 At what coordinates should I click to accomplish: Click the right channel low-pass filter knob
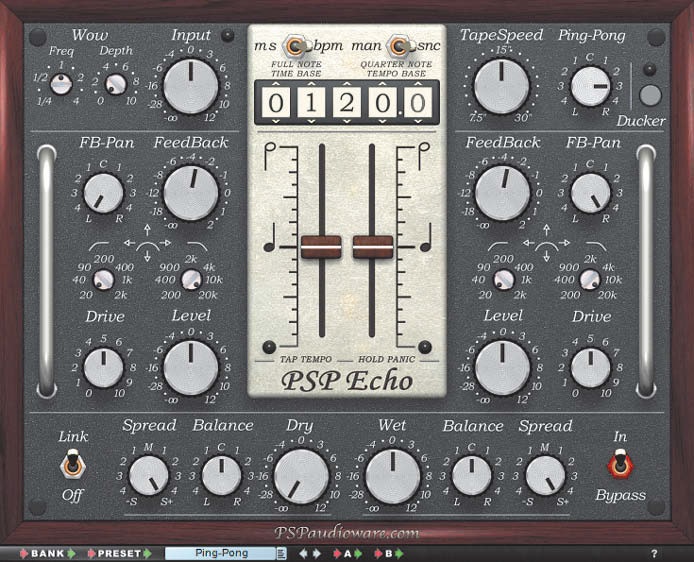coord(590,280)
